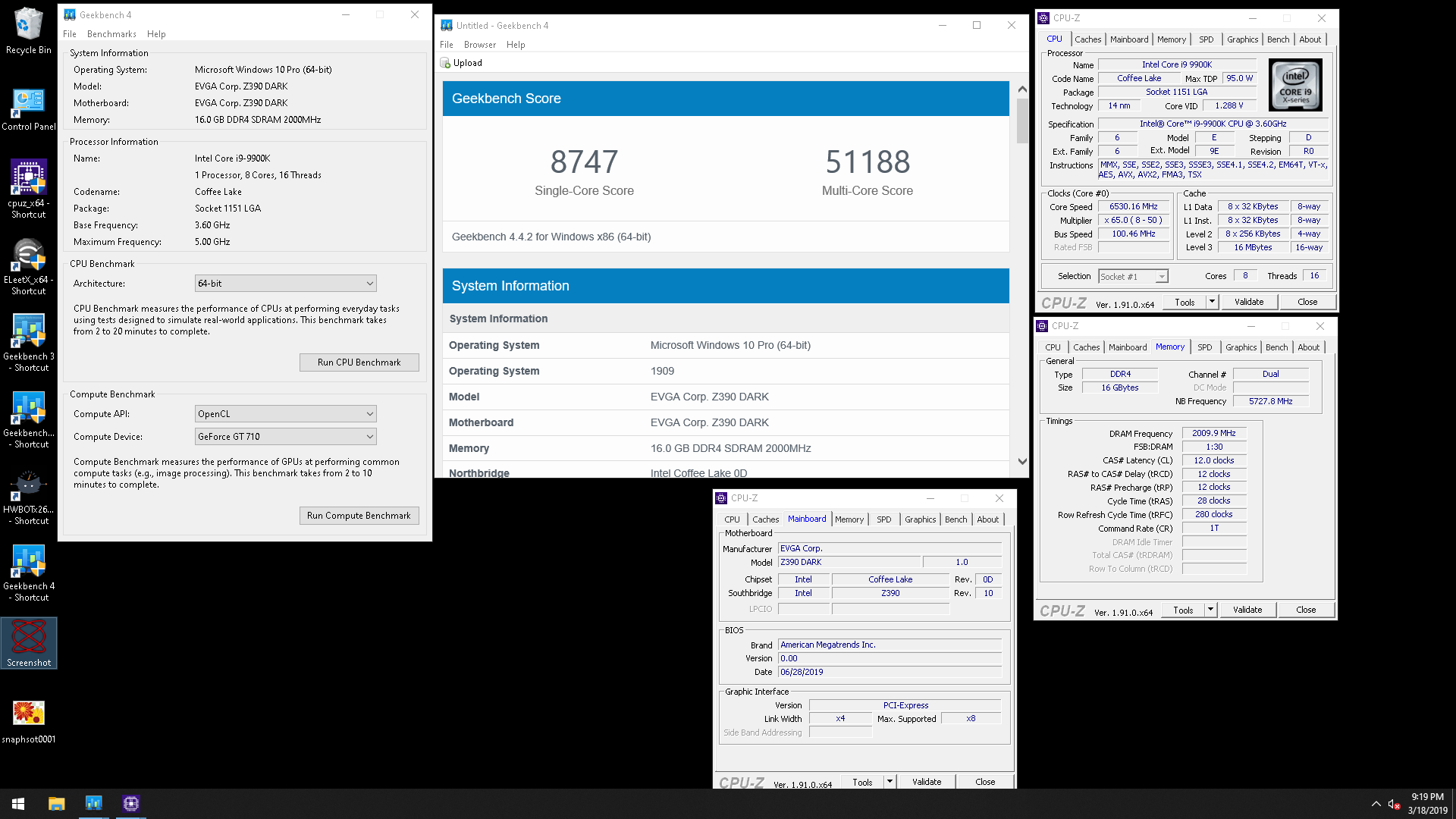Screen dimensions: 1456x819
Task: Open Help menu in Geekbench 4 window
Action: [x=156, y=34]
